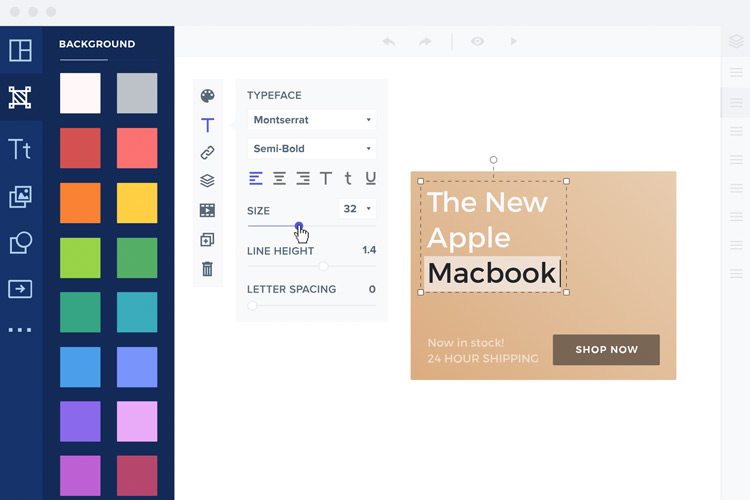This screenshot has height=500, width=750.
Task: Toggle underline text formatting
Action: (x=370, y=179)
